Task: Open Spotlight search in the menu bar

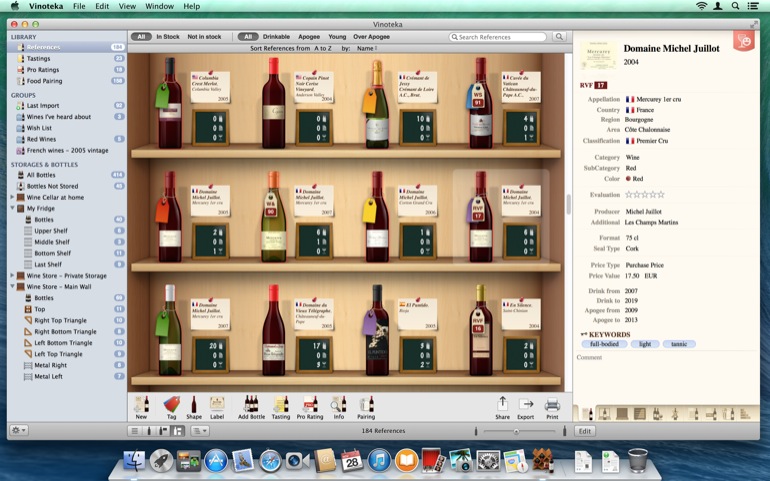Action: coord(735,6)
